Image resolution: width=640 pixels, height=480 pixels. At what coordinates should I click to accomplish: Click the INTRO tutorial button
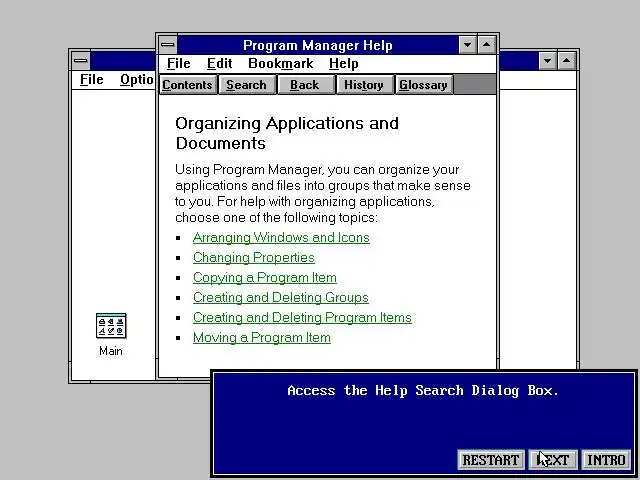point(606,460)
